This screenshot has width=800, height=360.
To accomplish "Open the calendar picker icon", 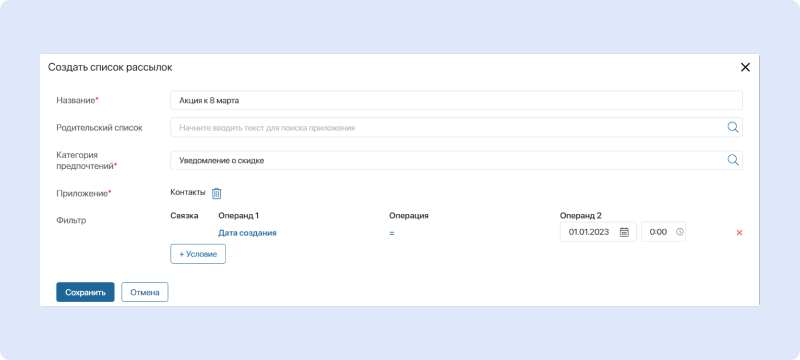I will click(x=624, y=232).
